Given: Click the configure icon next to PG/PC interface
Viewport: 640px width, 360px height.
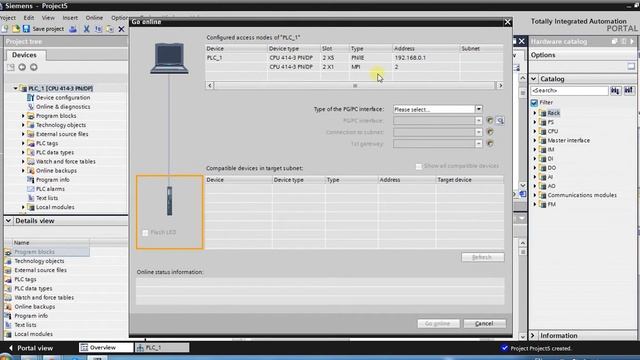Looking at the screenshot, I should [490, 120].
